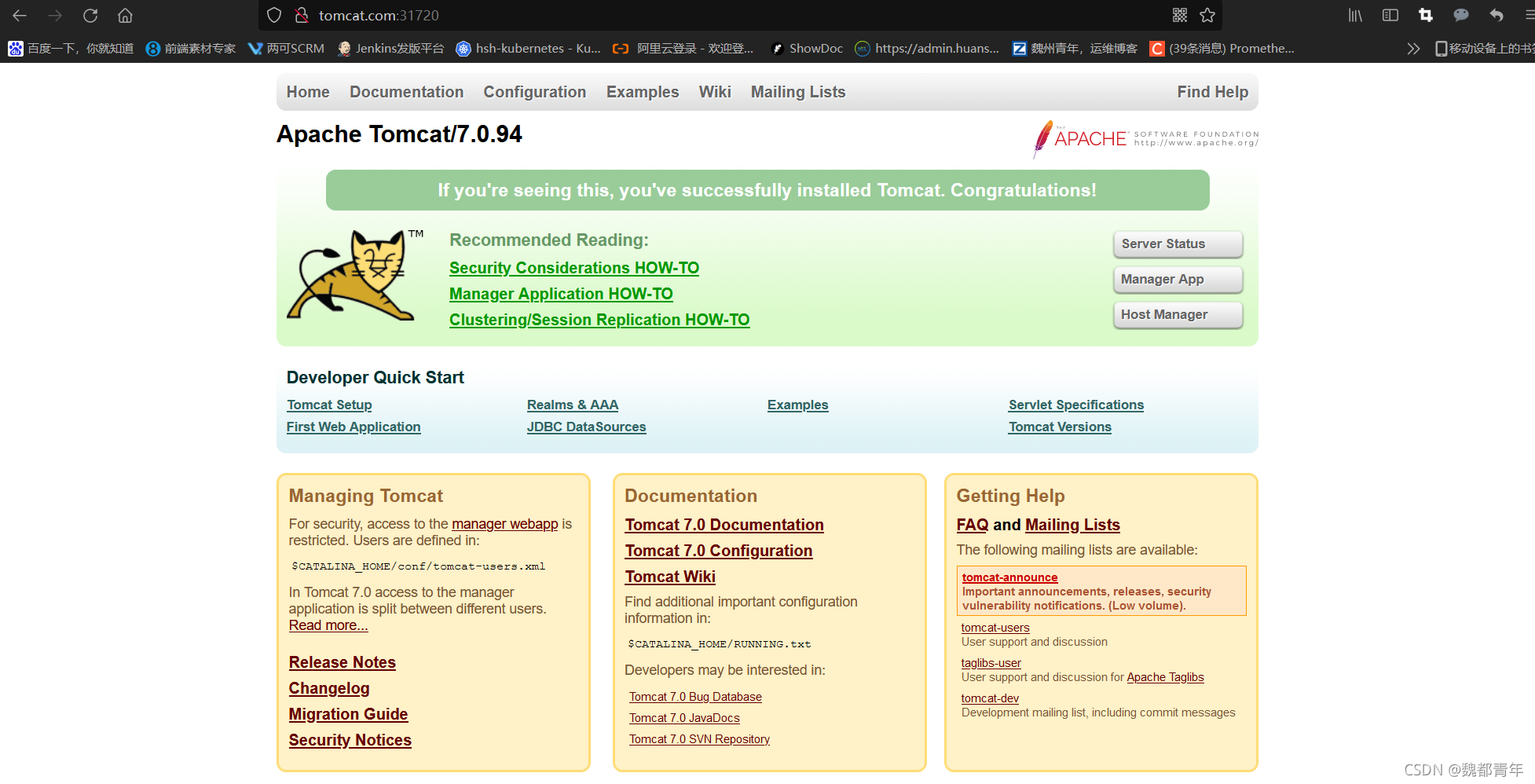The height and width of the screenshot is (784, 1535).
Task: Open the ShowDoc bookmark
Action: 806,49
